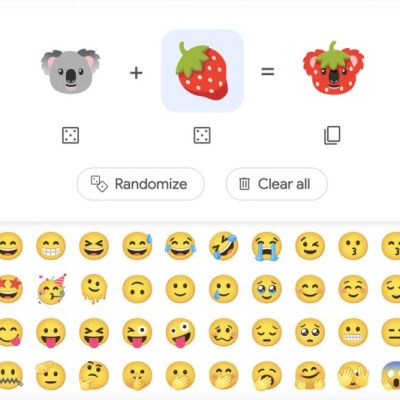Click the koala emoji slot
The image size is (400, 400).
[70, 71]
